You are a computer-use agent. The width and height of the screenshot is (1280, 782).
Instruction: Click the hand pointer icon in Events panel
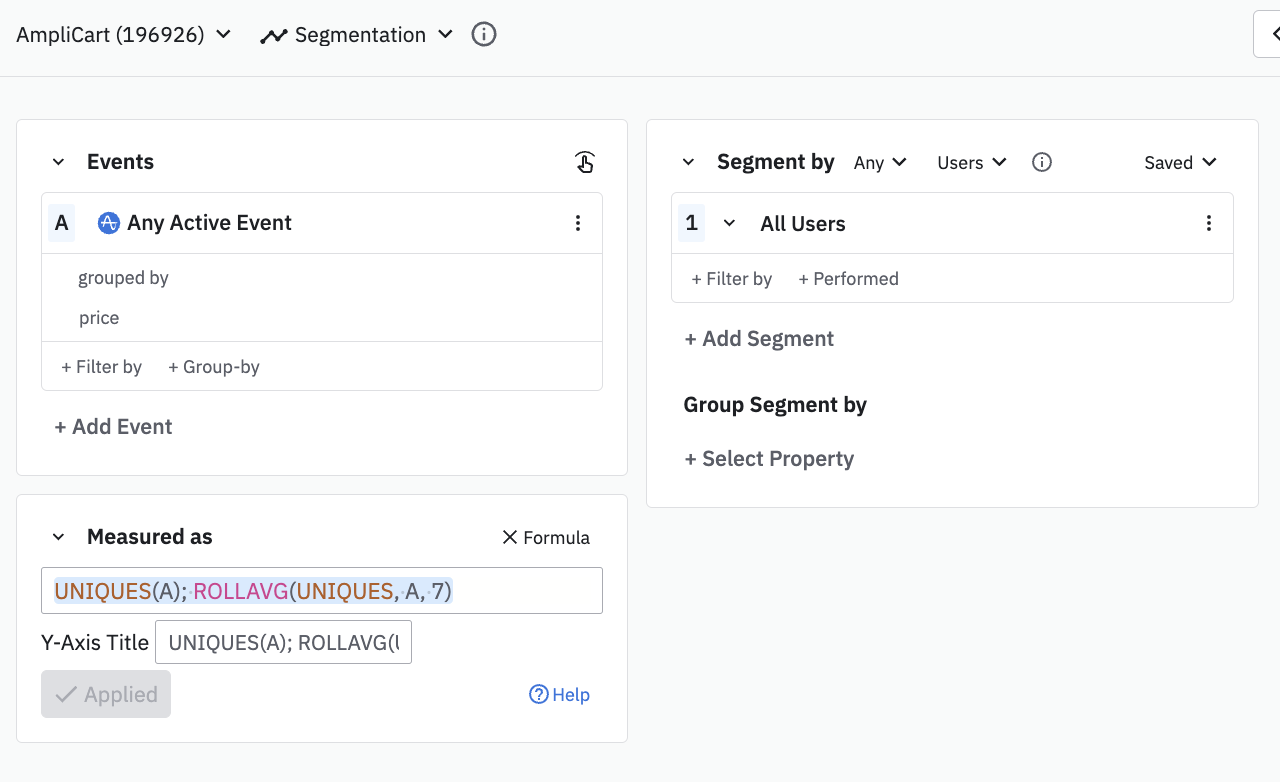pos(585,162)
